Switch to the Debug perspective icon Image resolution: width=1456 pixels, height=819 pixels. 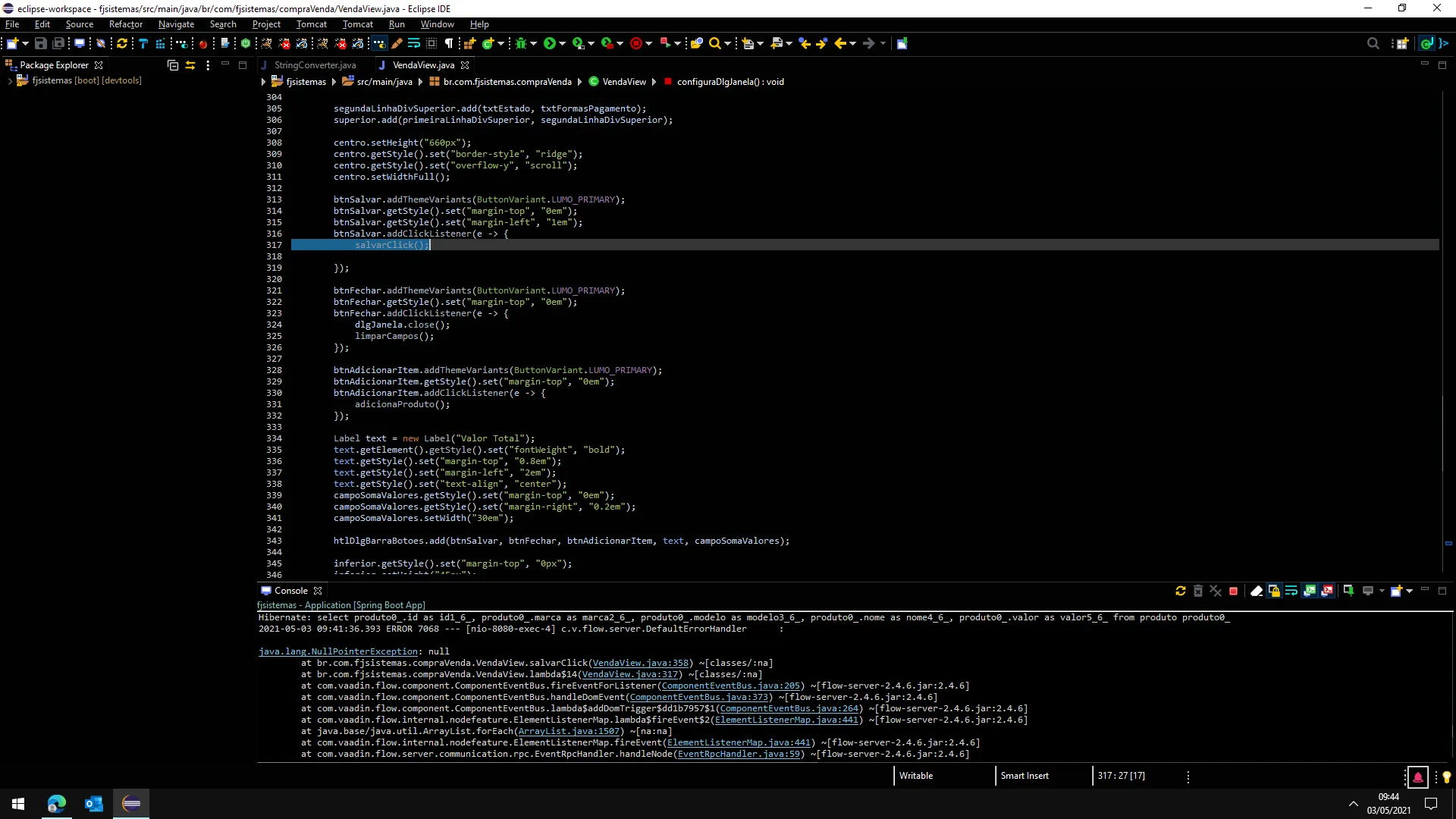1444,43
